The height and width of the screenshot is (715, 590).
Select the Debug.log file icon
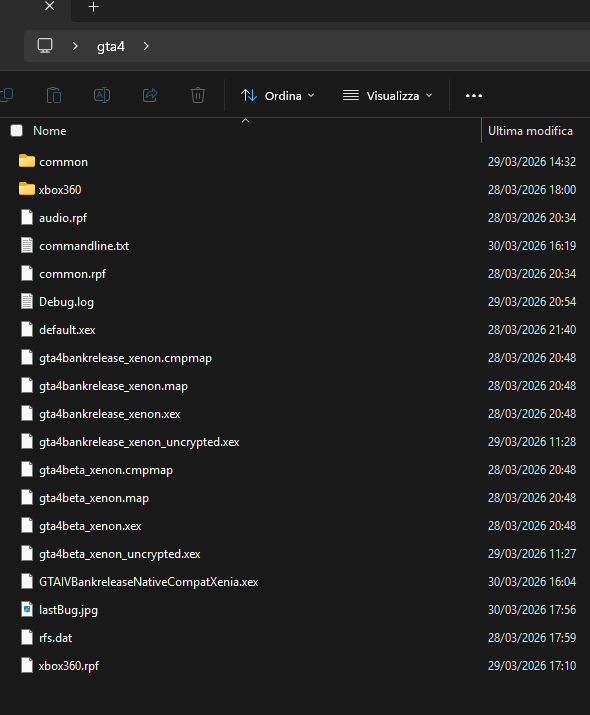click(x=27, y=301)
